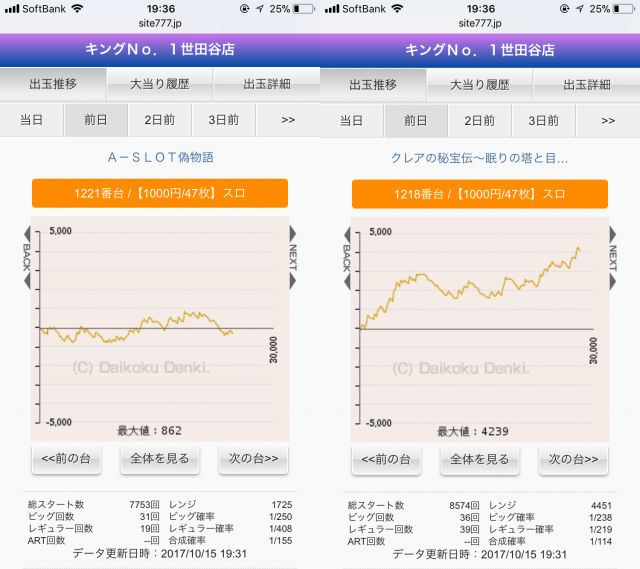Choose 3日前 day tab on left screen
Viewport: 640px width, 569px height.
click(223, 120)
